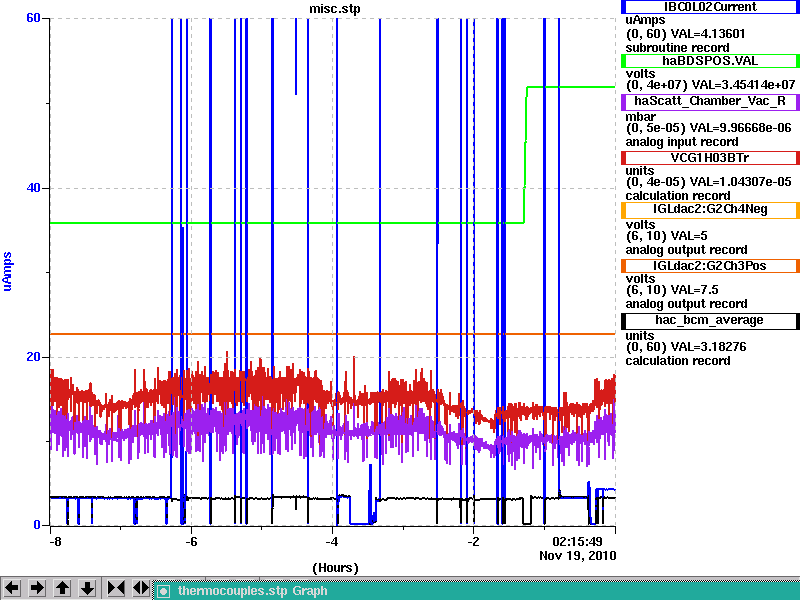This screenshot has width=800, height=600.
Task: Click the VAL=4.13601 range line
Action: coord(685,34)
